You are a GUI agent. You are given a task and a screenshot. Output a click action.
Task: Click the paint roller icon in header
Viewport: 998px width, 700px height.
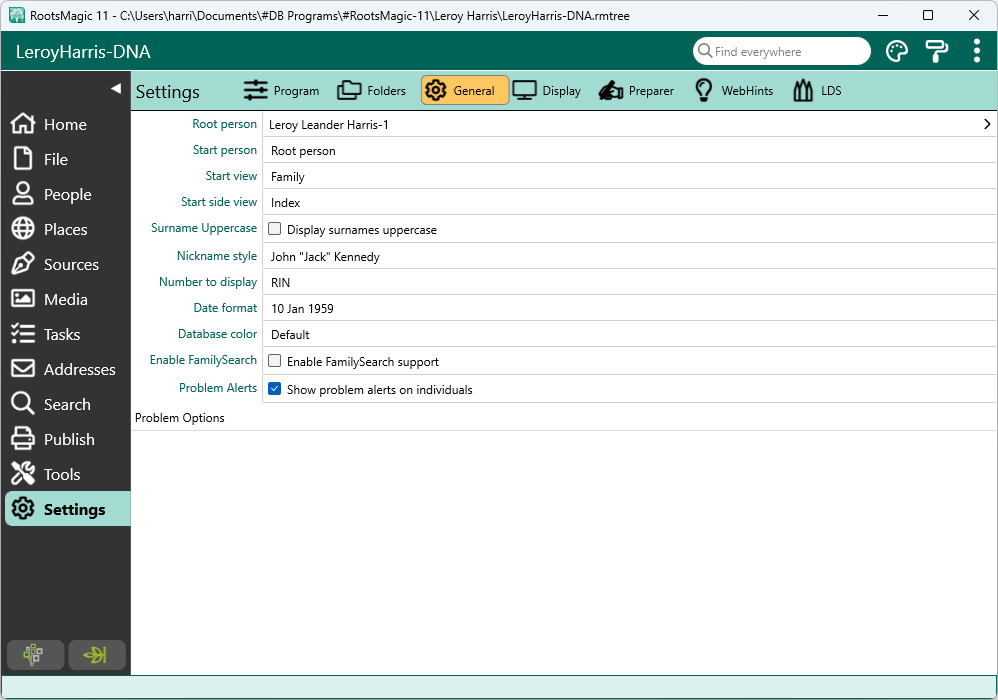point(936,52)
